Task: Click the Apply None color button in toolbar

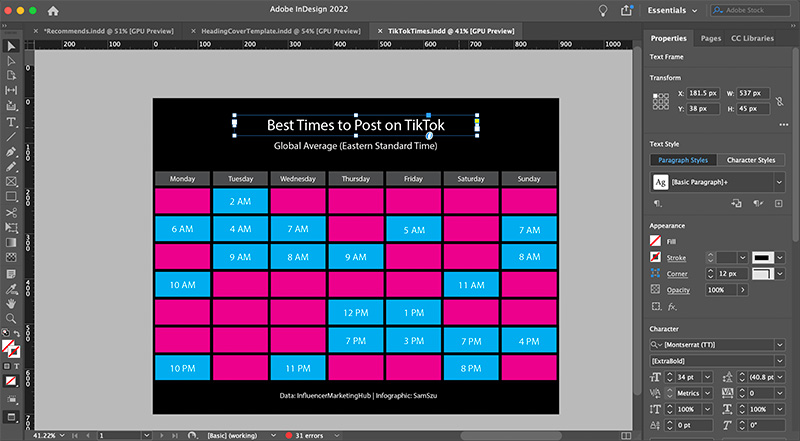Action: click(x=11, y=381)
